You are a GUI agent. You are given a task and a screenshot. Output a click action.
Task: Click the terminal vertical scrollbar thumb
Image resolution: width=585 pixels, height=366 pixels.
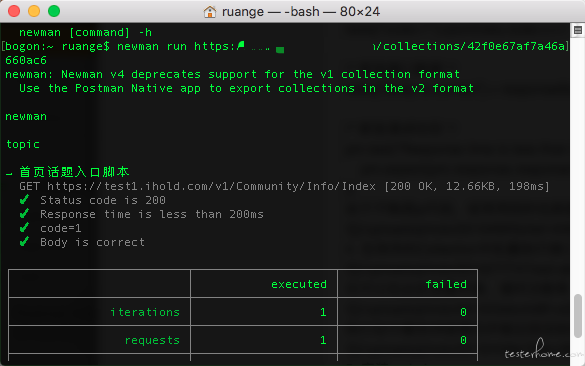[578, 316]
